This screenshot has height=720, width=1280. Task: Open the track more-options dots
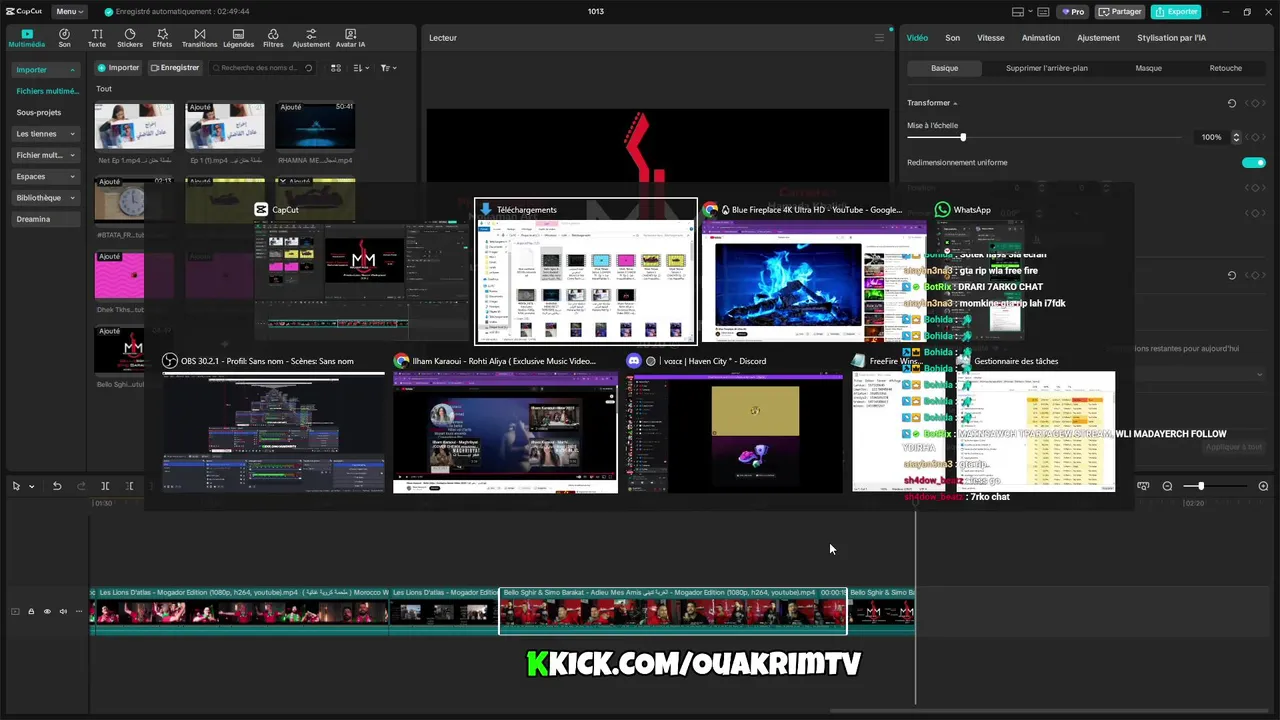pos(79,611)
